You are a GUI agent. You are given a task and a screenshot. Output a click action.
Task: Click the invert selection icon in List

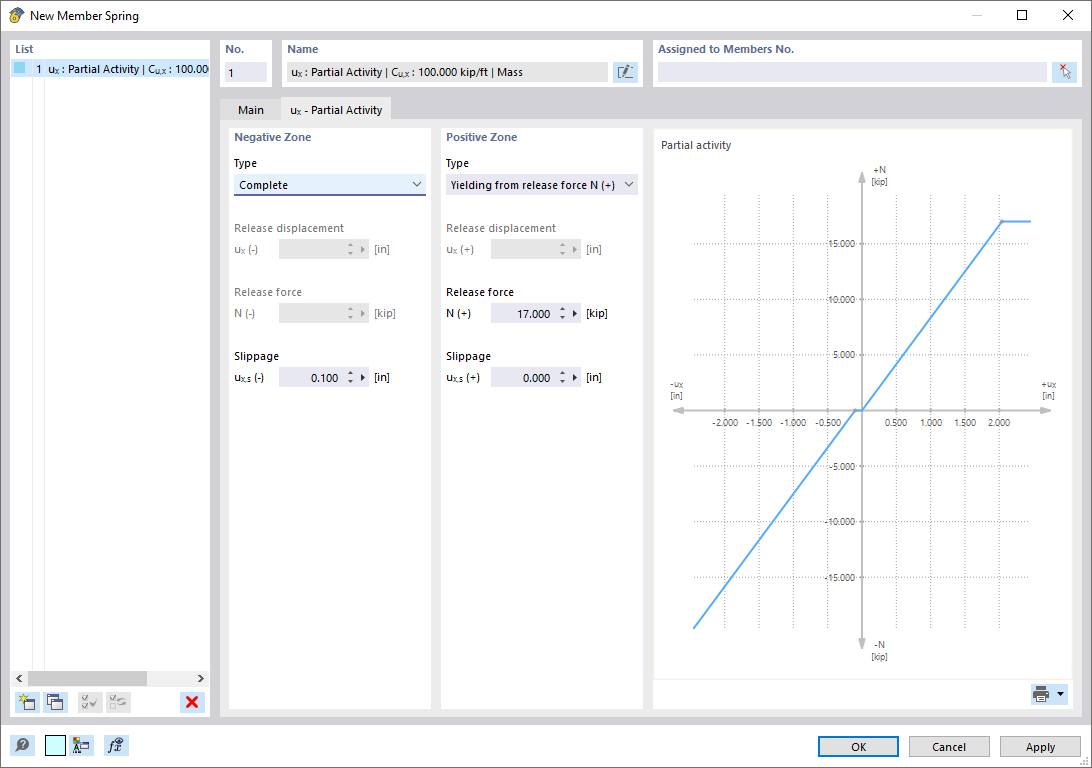(x=118, y=702)
